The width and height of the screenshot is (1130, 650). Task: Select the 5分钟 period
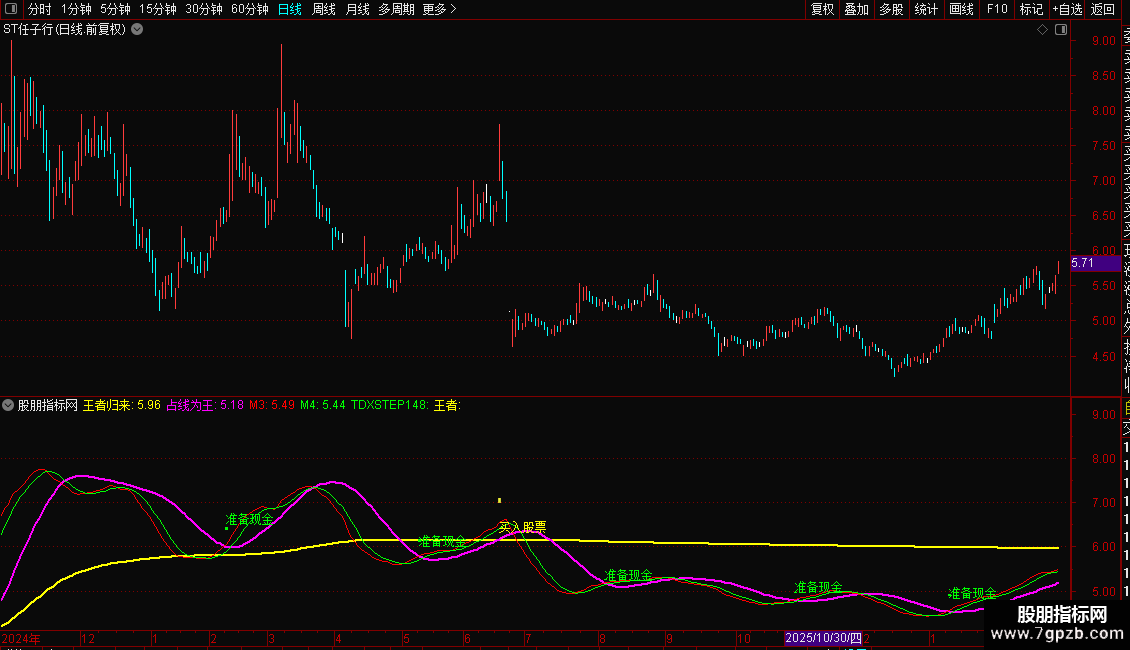point(115,9)
